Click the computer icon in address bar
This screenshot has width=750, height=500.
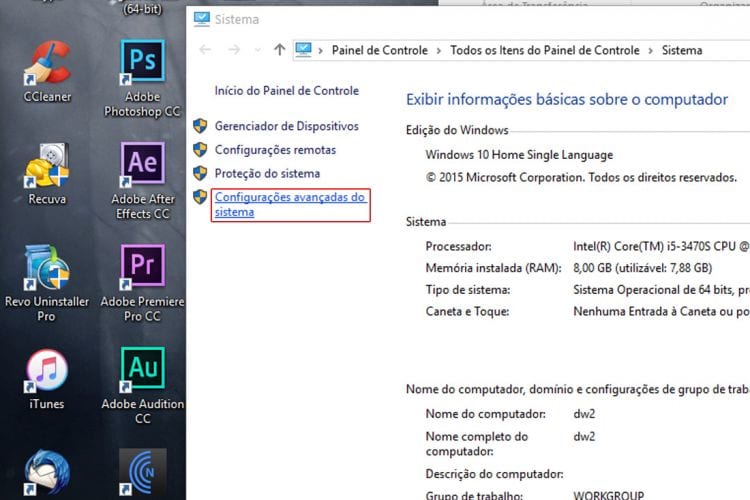pos(303,50)
